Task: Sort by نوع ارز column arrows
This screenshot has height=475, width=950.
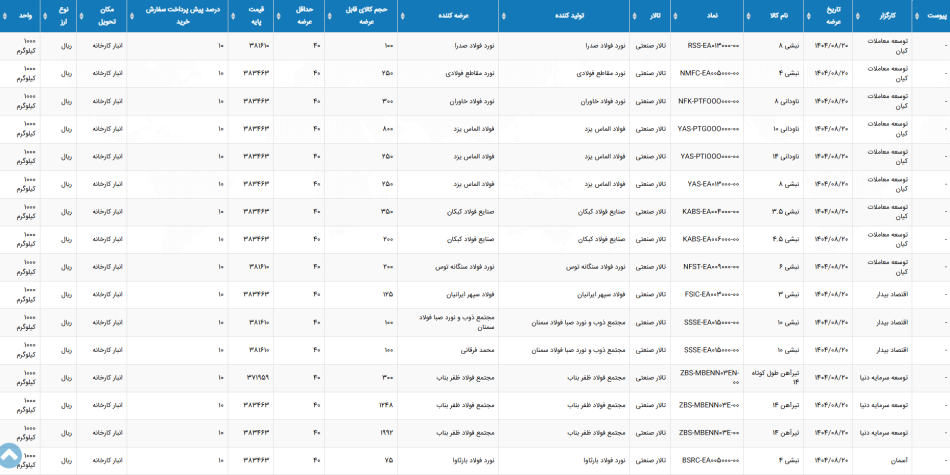Action: 45,16
